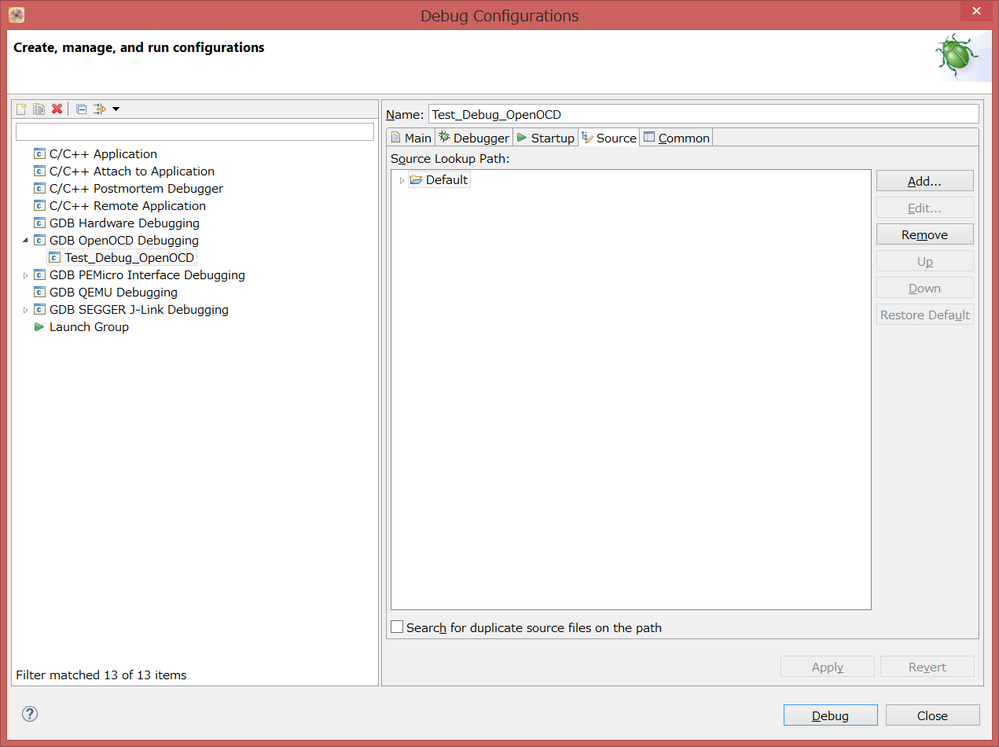Select the Launch Group configuration type

(89, 326)
